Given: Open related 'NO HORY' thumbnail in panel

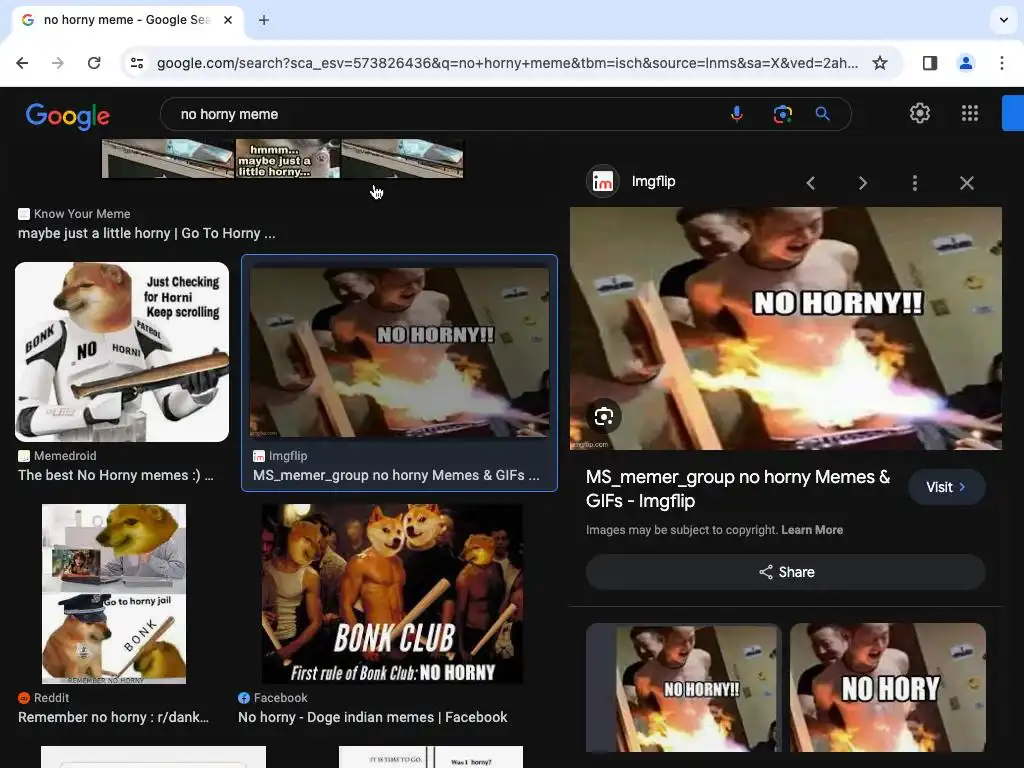Looking at the screenshot, I should (888, 688).
